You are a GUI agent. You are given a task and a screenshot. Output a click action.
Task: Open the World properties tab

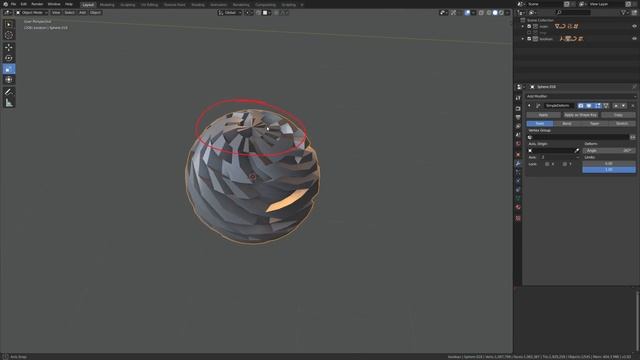pyautogui.click(x=518, y=144)
